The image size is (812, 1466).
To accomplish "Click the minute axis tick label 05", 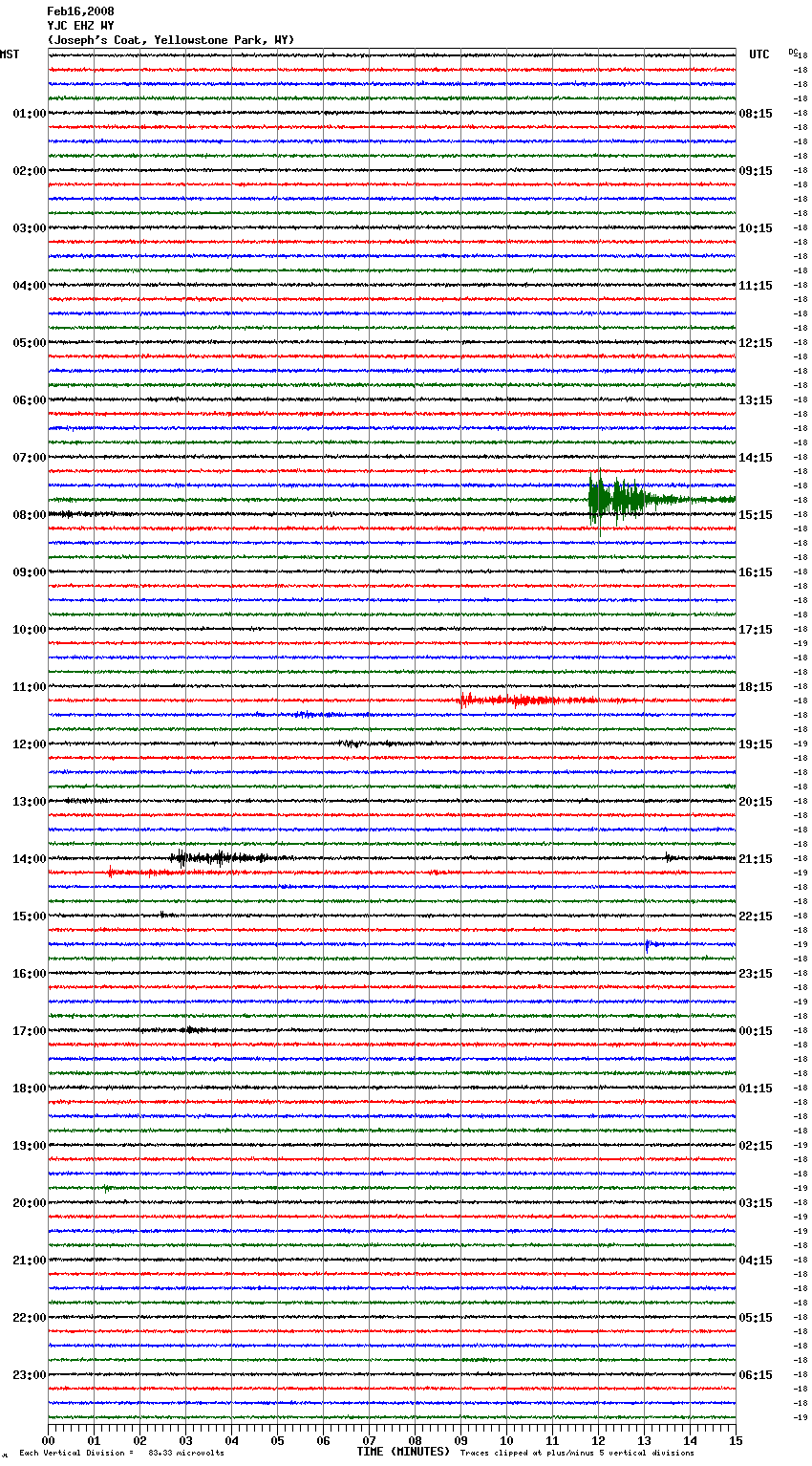I will [277, 1440].
